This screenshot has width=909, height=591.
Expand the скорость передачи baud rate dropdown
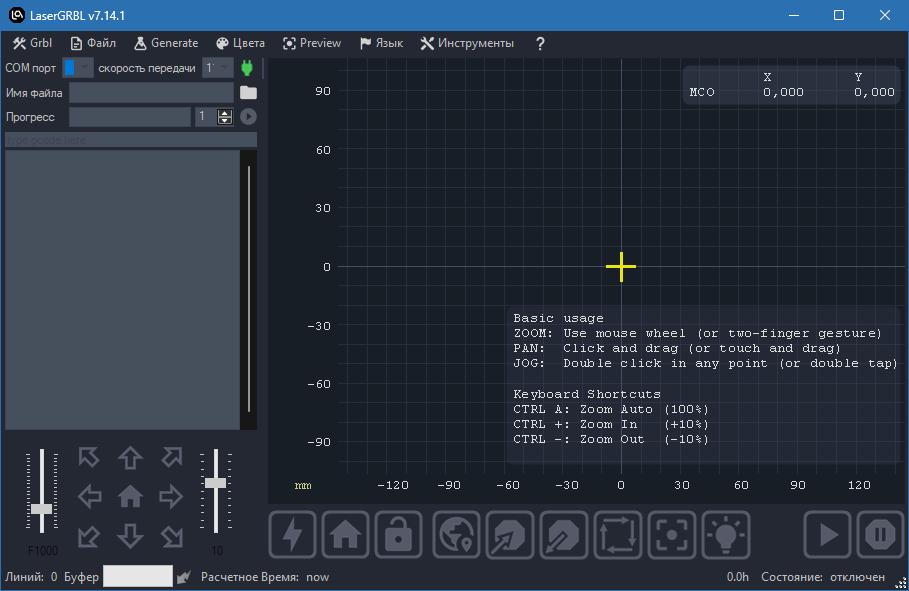click(x=217, y=68)
